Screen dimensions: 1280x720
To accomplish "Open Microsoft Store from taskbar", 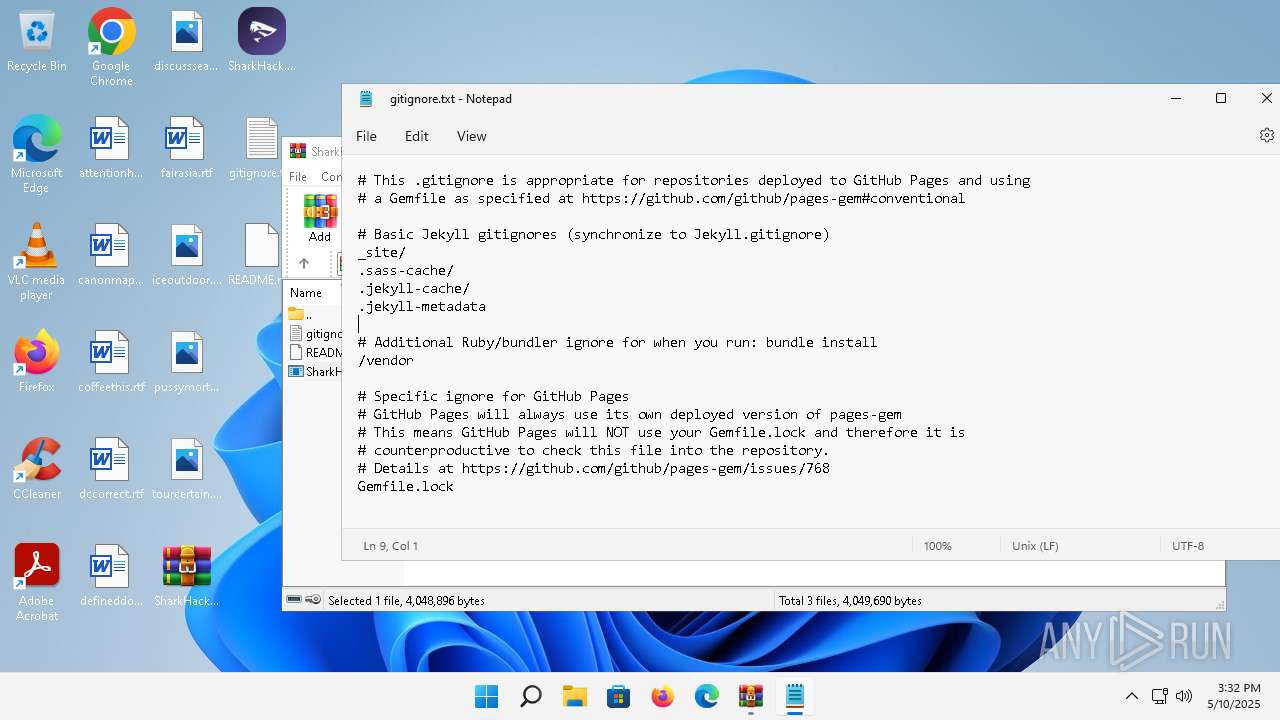I will [619, 696].
